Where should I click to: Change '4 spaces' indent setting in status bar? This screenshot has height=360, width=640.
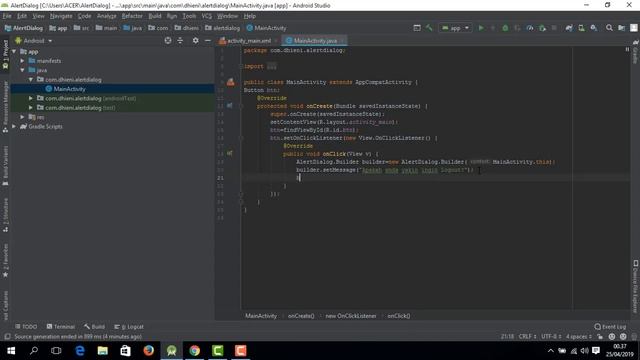tap(578, 337)
